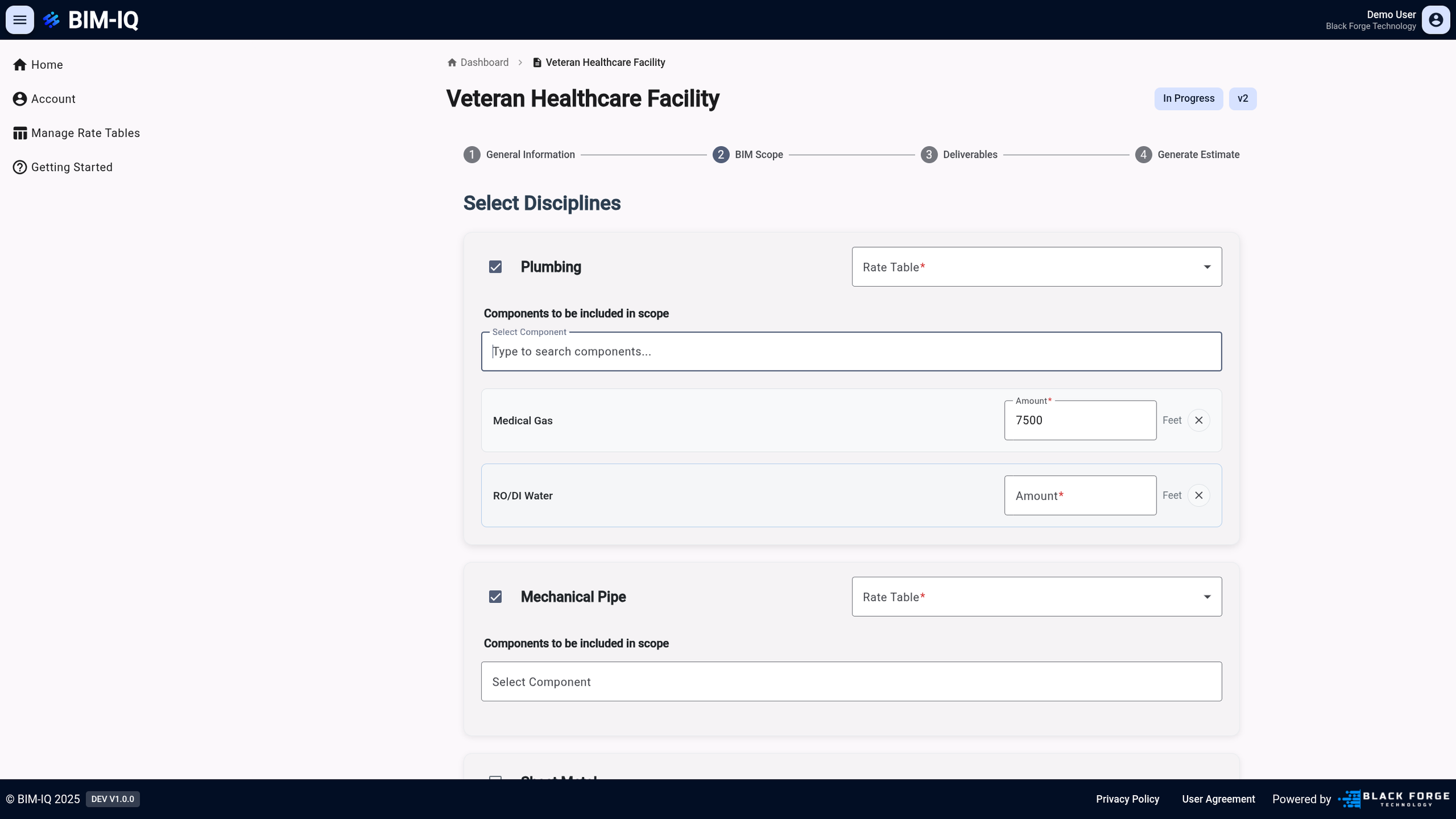Remove the RO/DI Water component
Viewport: 1456px width, 819px height.
click(1198, 495)
